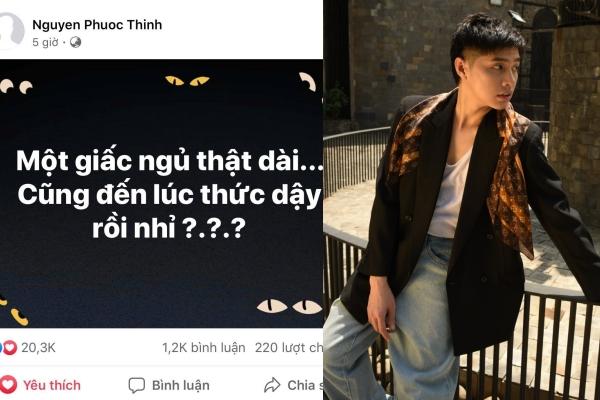Viewport: 600px width, 400px height.
Task: Open the photo of the man in the black blazer
Action: (x=461, y=200)
